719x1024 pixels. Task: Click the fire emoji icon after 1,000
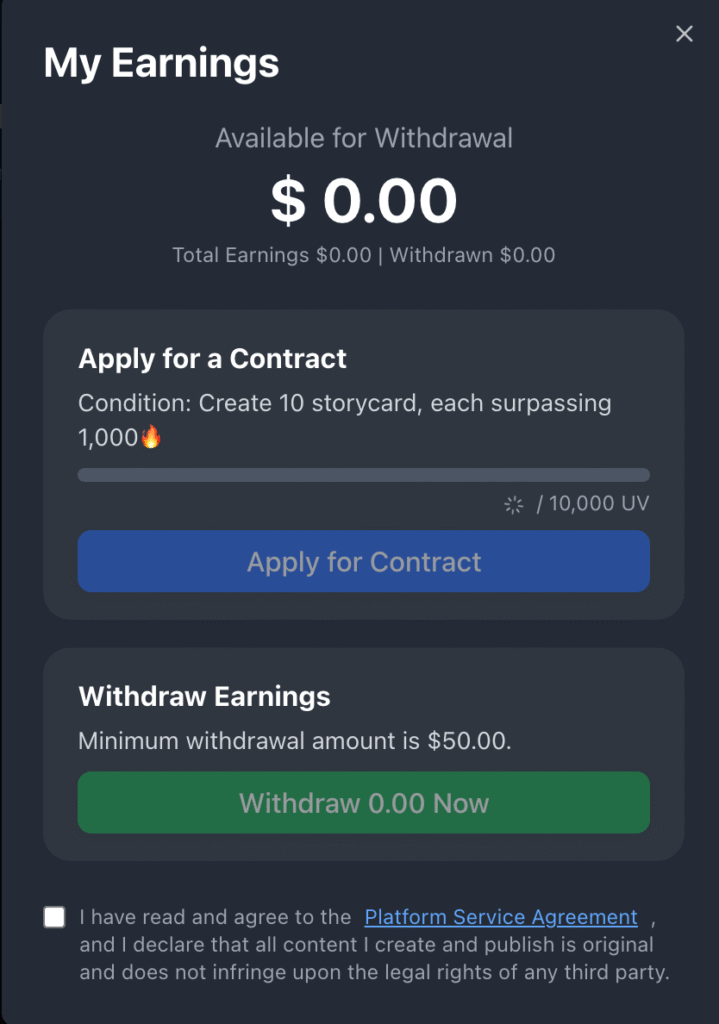pyautogui.click(x=151, y=436)
